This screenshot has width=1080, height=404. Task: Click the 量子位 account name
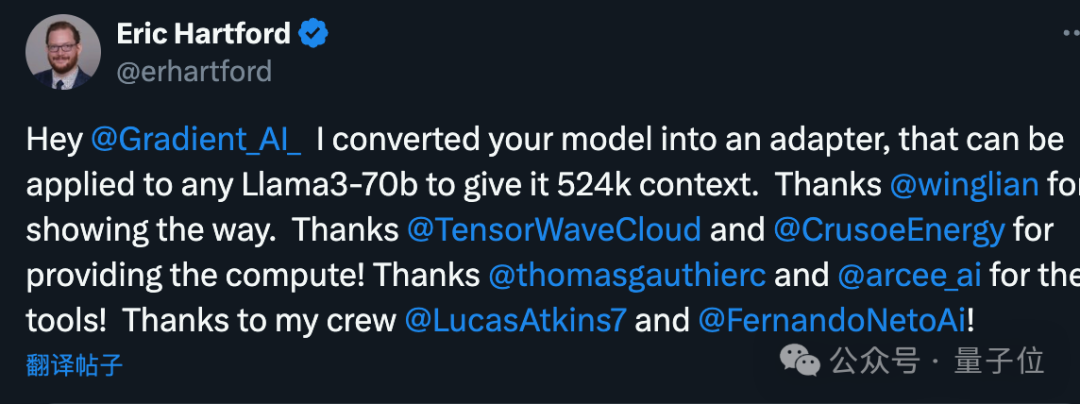999,360
